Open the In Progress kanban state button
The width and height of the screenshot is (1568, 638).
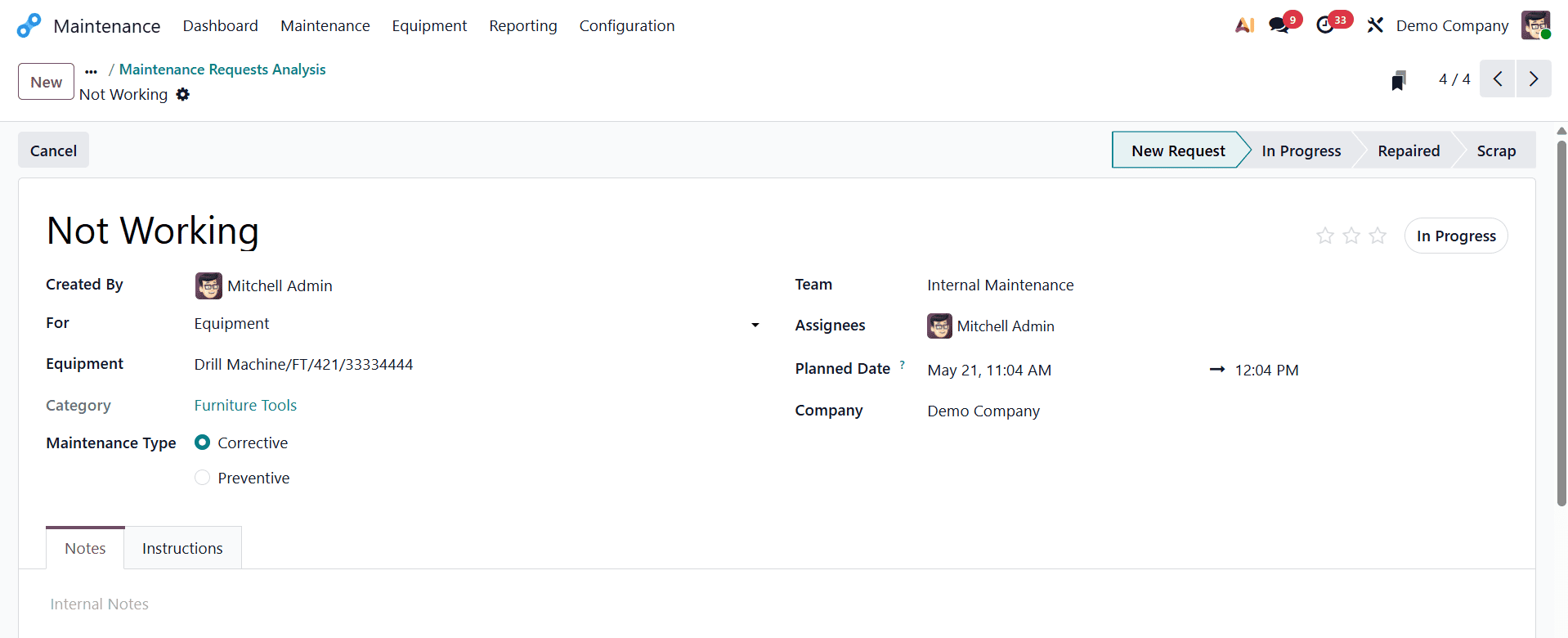tap(1456, 236)
